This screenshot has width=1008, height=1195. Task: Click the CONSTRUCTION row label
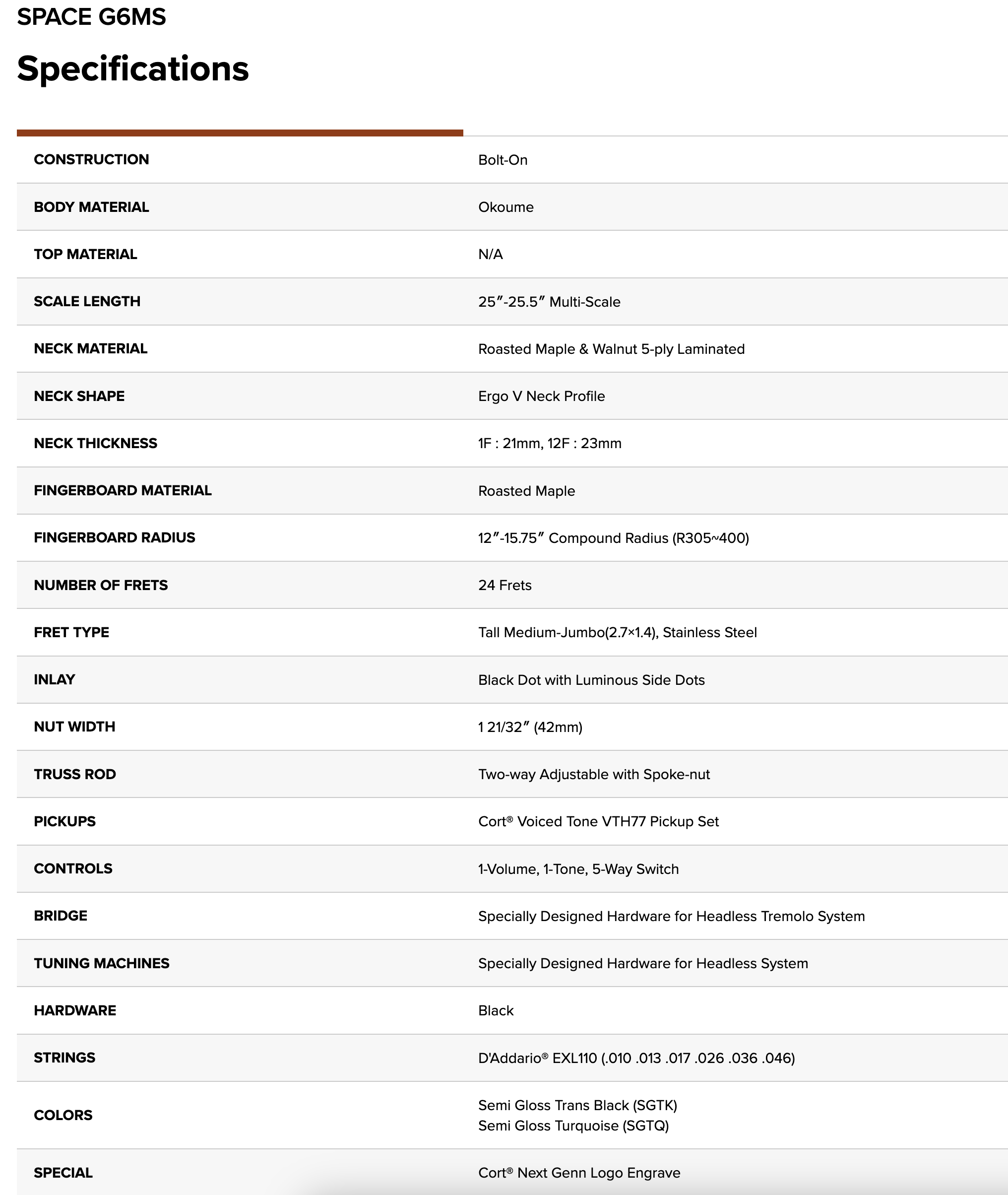pyautogui.click(x=91, y=159)
